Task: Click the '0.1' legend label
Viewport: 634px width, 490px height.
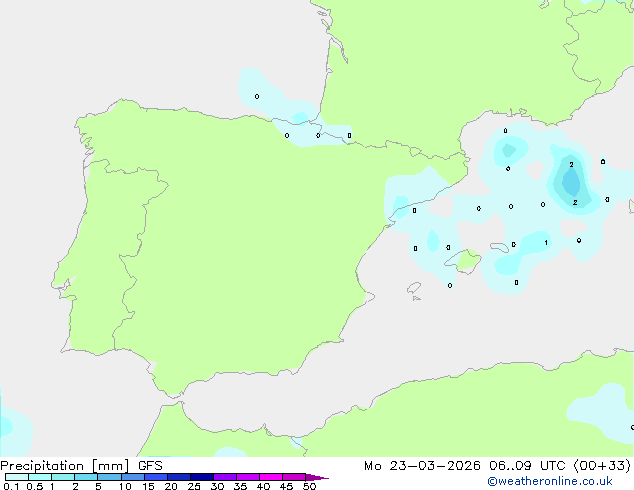Action: click(x=11, y=486)
